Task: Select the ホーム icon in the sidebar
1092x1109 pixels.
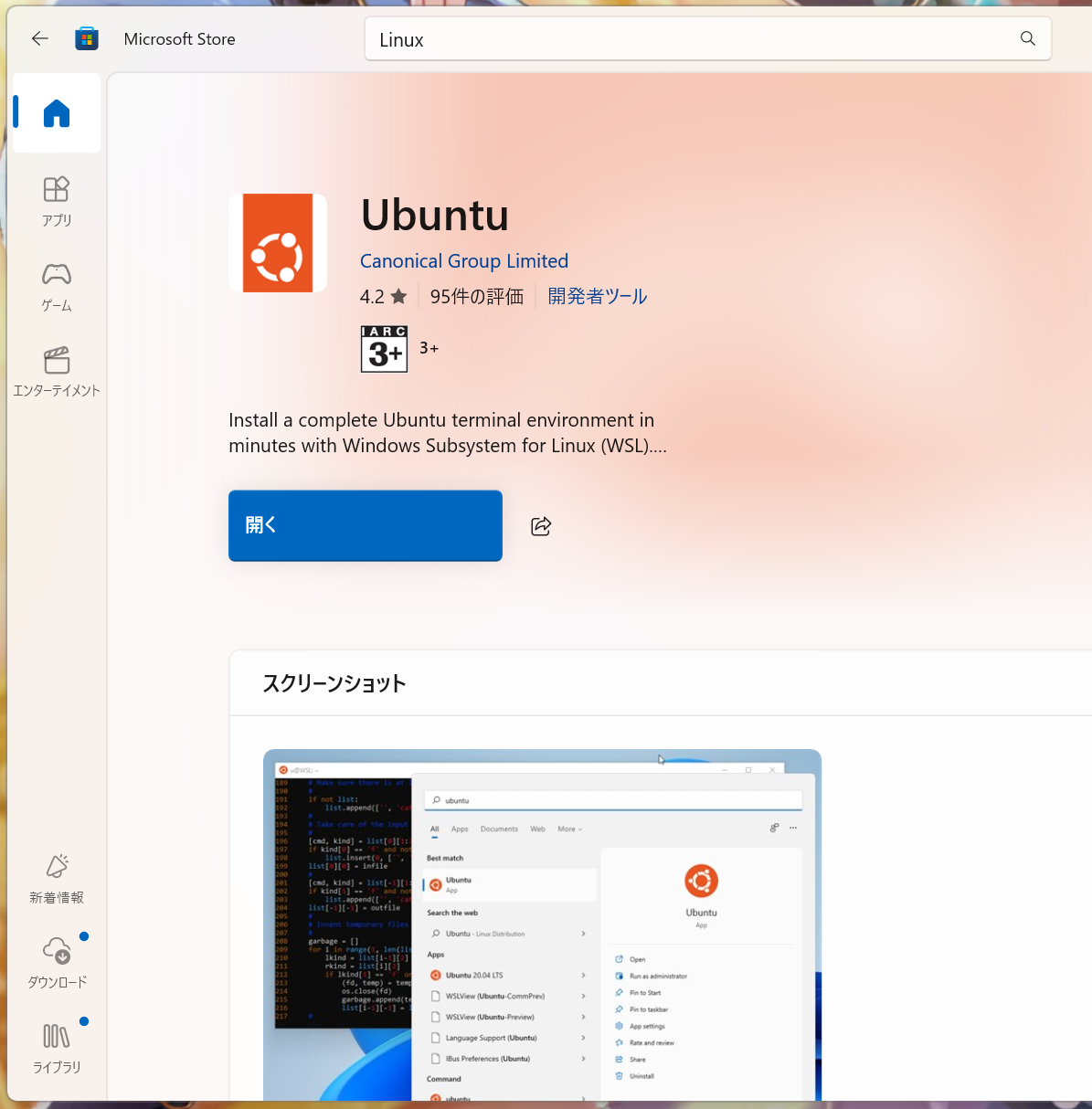Action: (56, 112)
